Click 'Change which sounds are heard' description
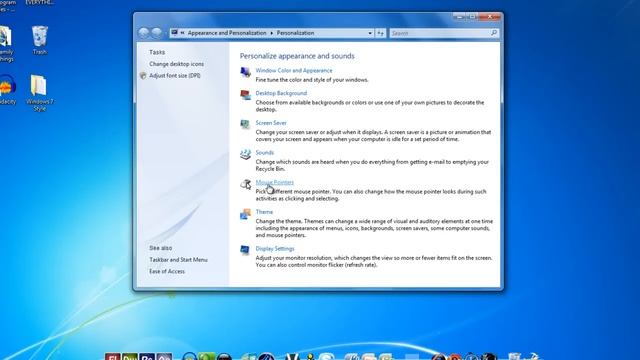Screen dimensions: 640x360 pos(372,165)
